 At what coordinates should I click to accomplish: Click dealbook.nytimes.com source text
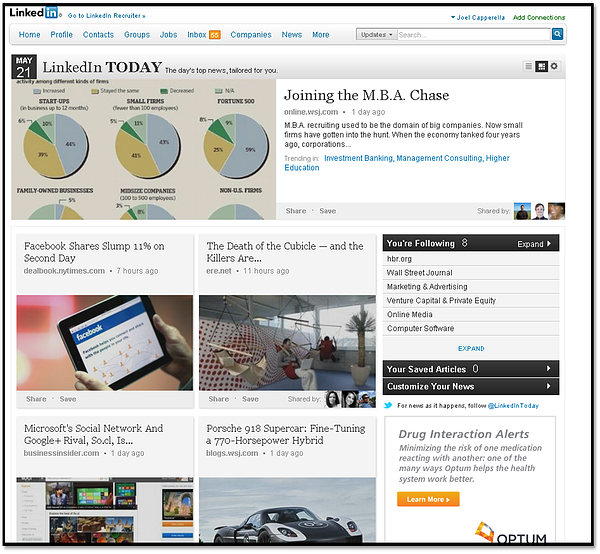(x=64, y=271)
